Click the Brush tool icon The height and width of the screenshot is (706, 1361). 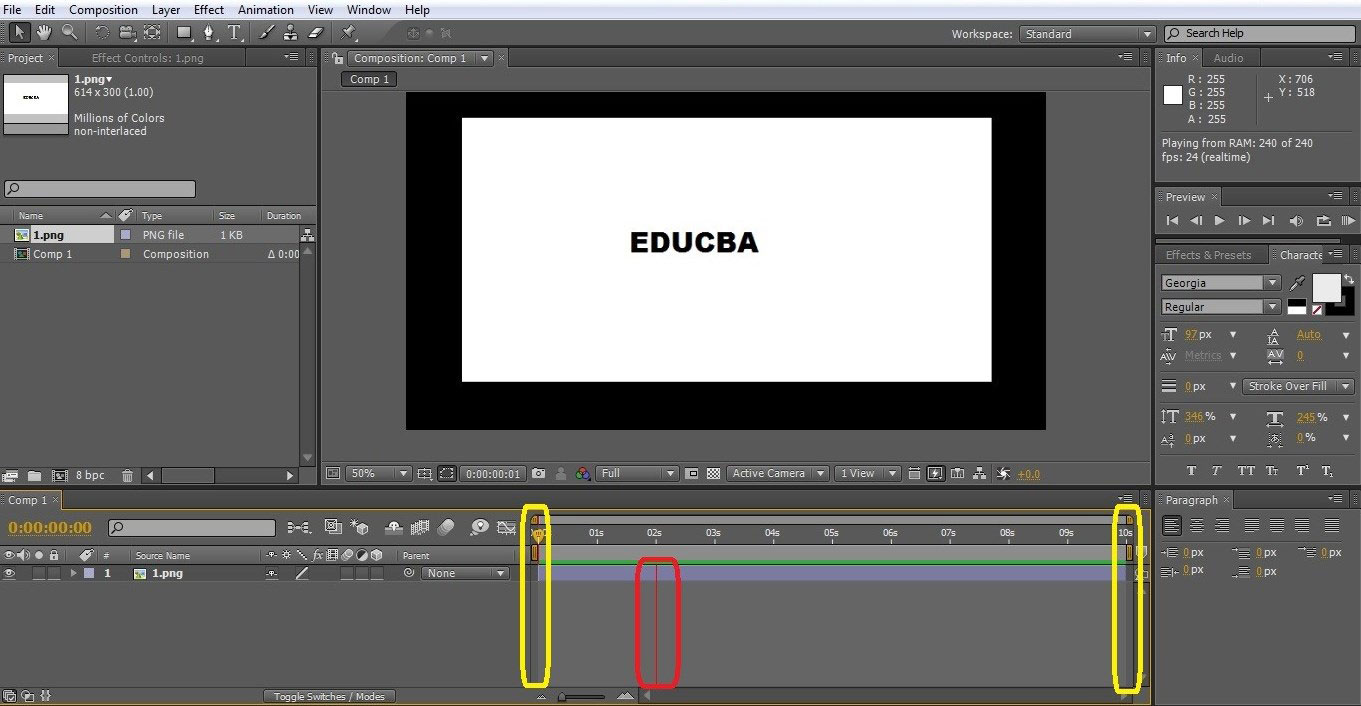click(265, 32)
